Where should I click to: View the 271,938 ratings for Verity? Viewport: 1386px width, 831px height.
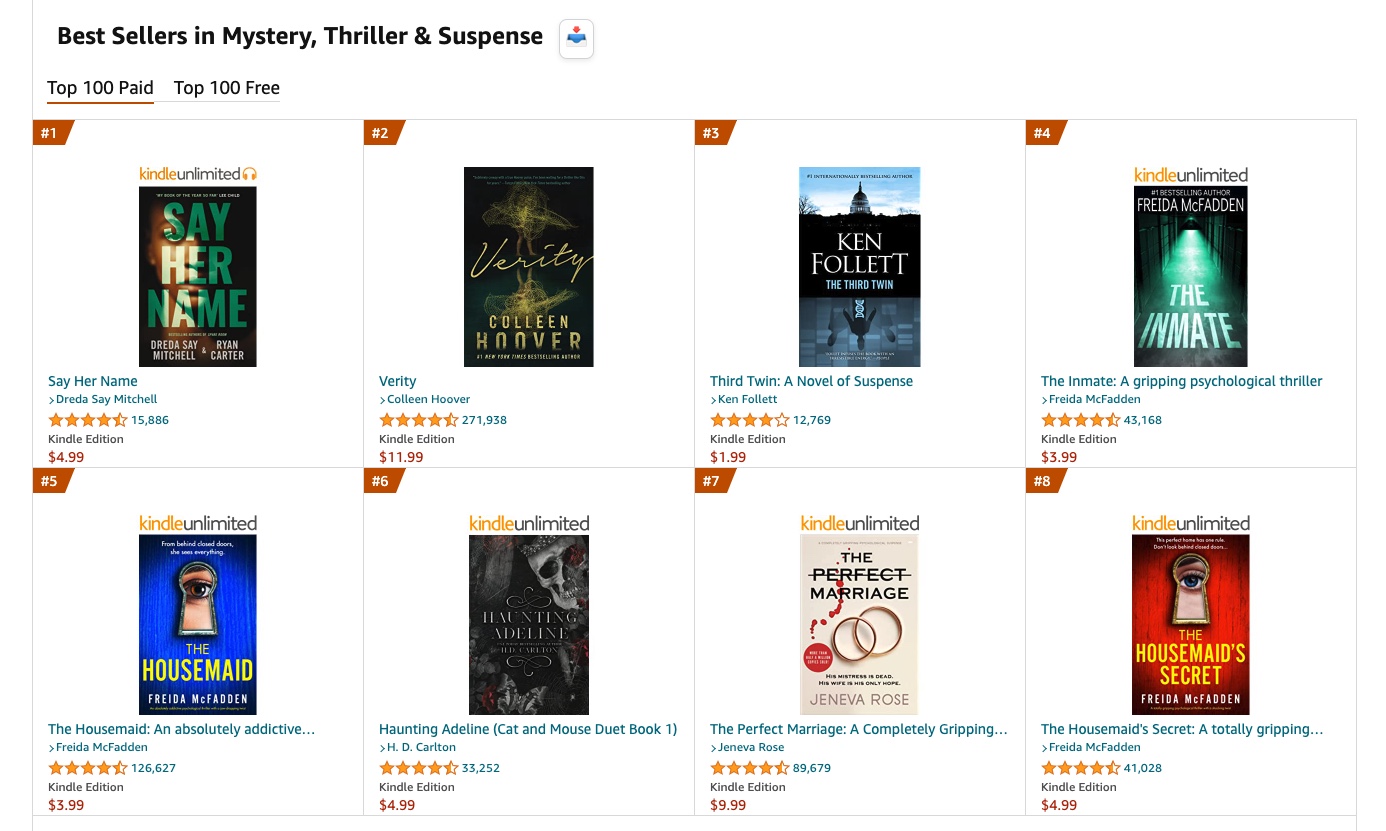click(x=484, y=420)
